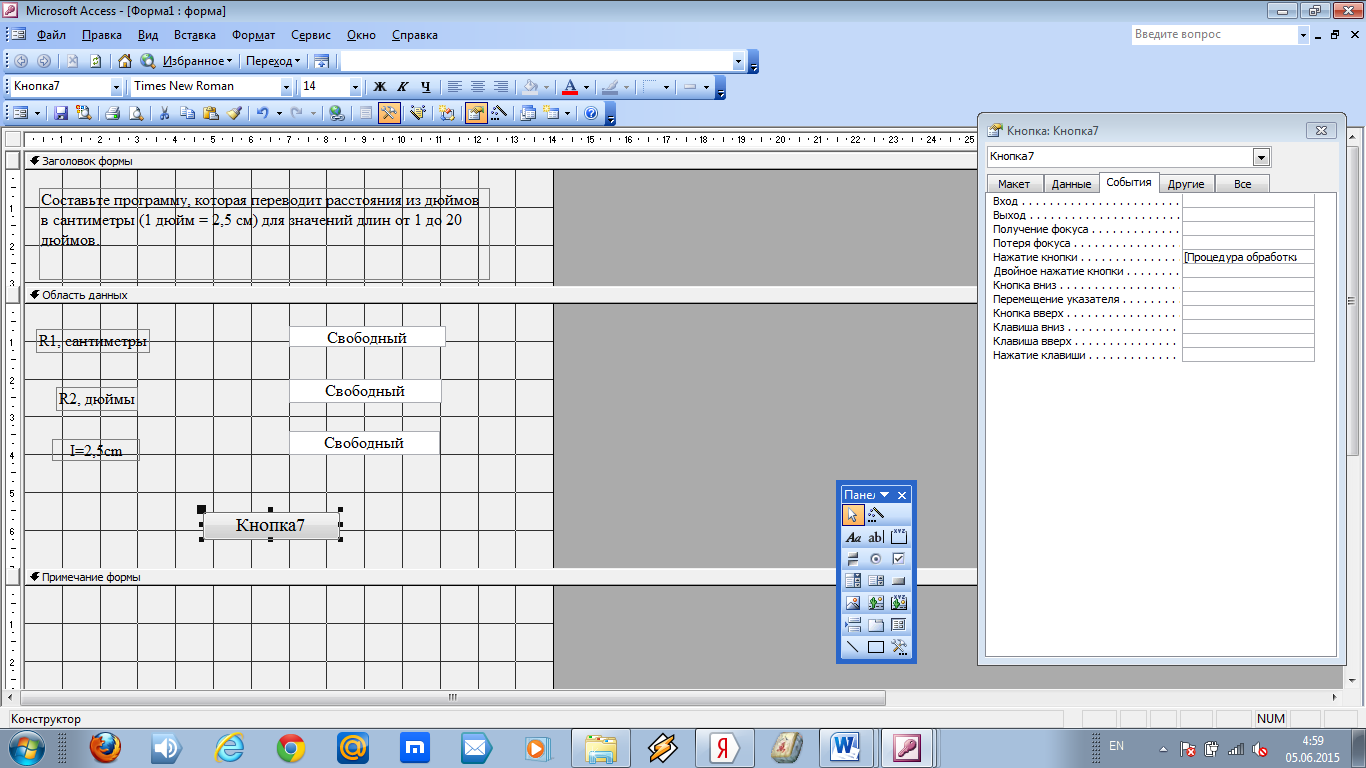Select the Combo Box tool in toolbox
Viewport: 1366px width, 768px height.
click(852, 581)
